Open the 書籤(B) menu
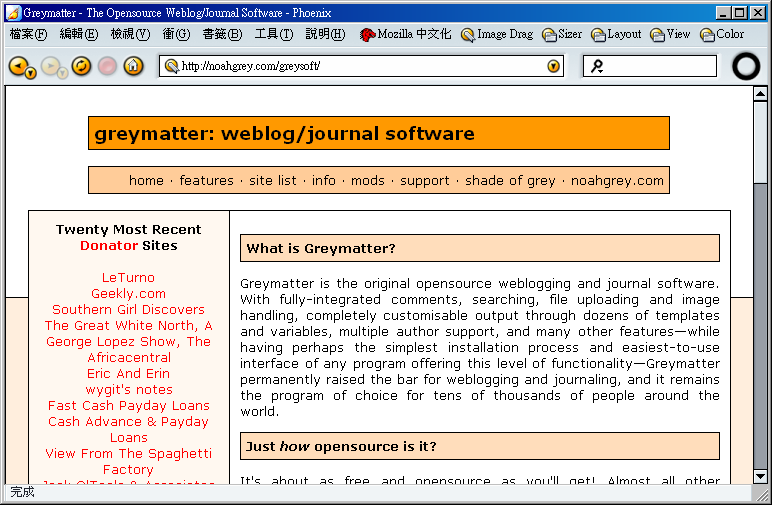Image resolution: width=772 pixels, height=505 pixels. (x=223, y=34)
